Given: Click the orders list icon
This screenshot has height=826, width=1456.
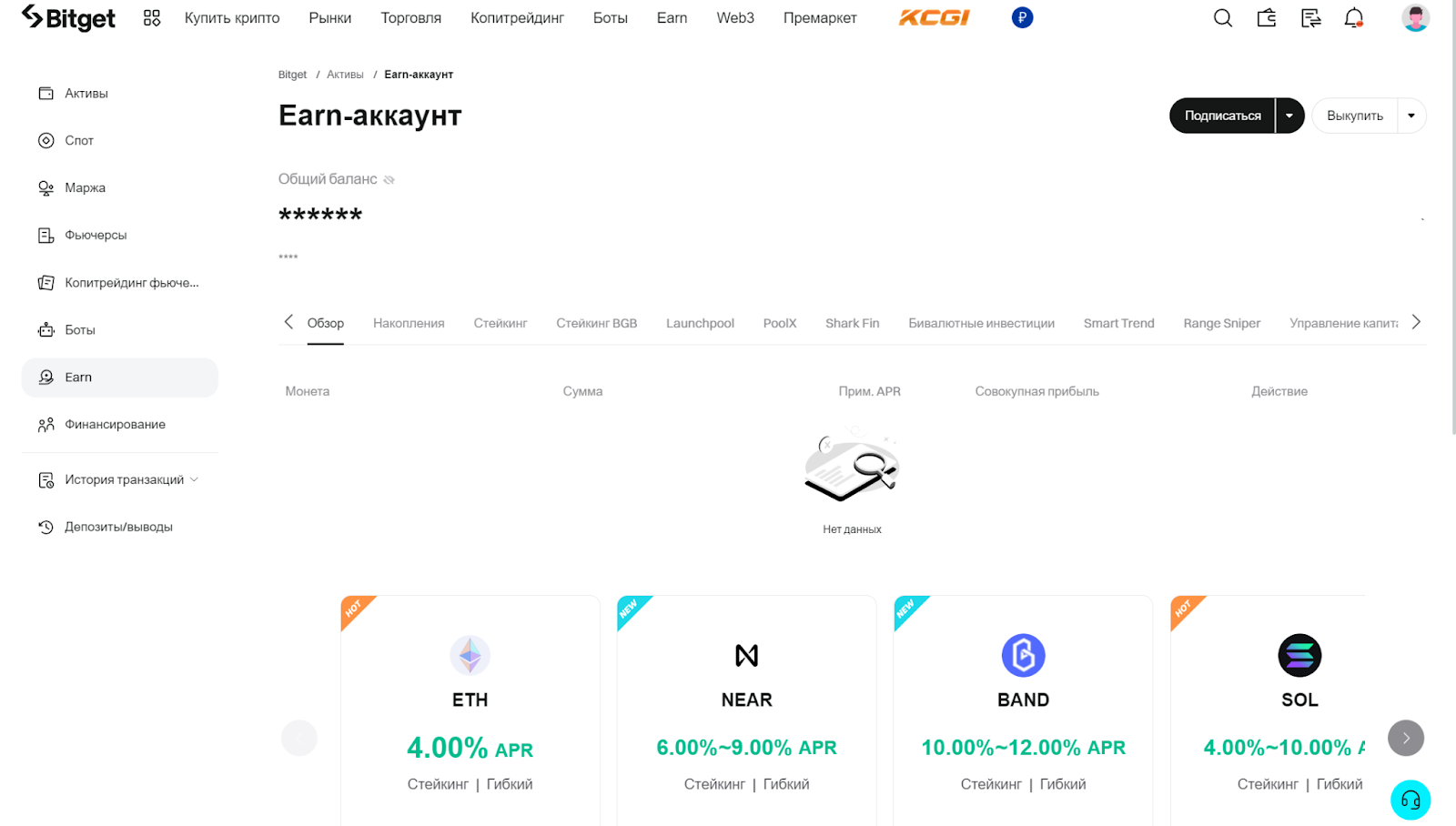Looking at the screenshot, I should [x=1310, y=18].
